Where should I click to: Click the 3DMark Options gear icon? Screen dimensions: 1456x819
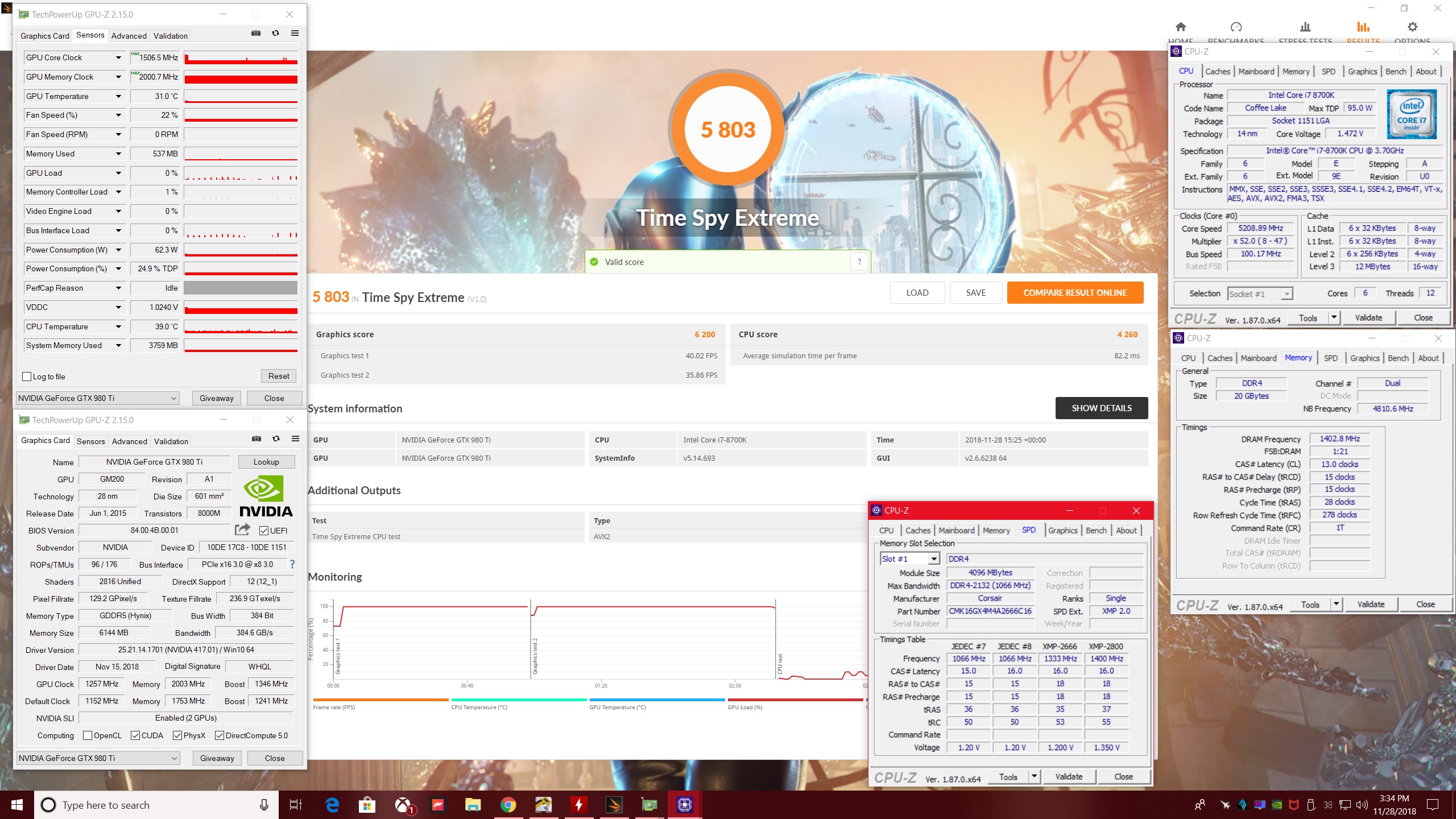pyautogui.click(x=1412, y=27)
